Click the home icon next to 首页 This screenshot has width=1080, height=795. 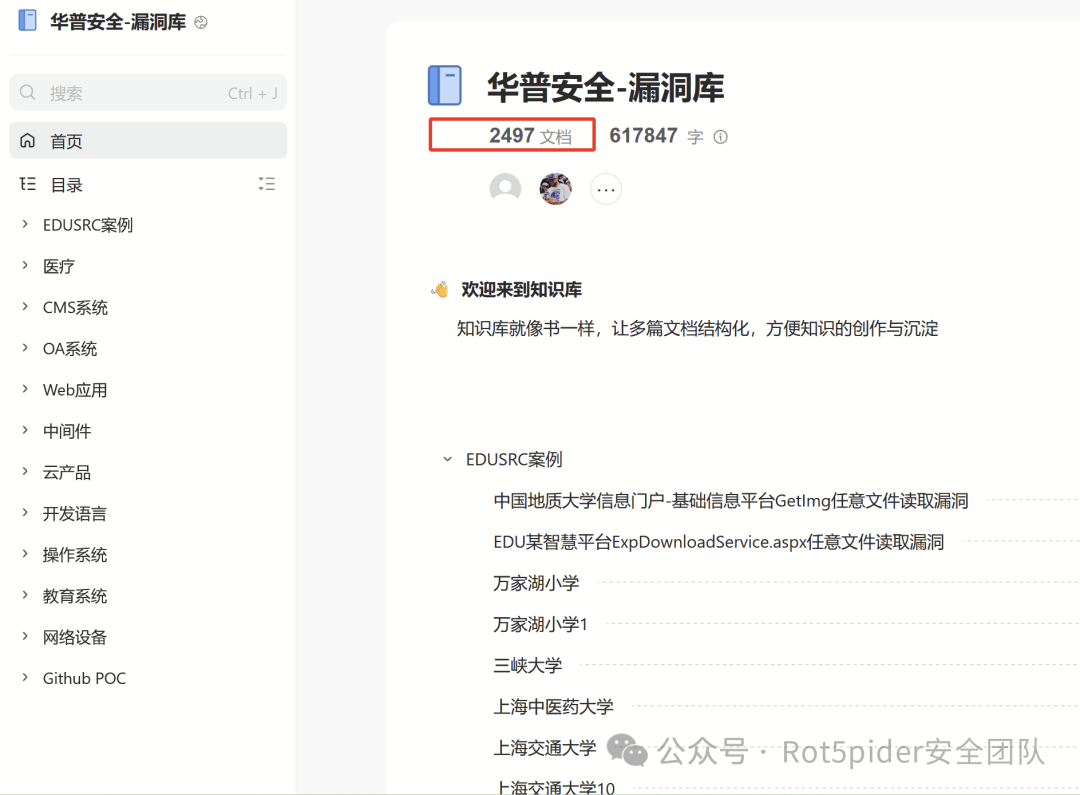(28, 141)
